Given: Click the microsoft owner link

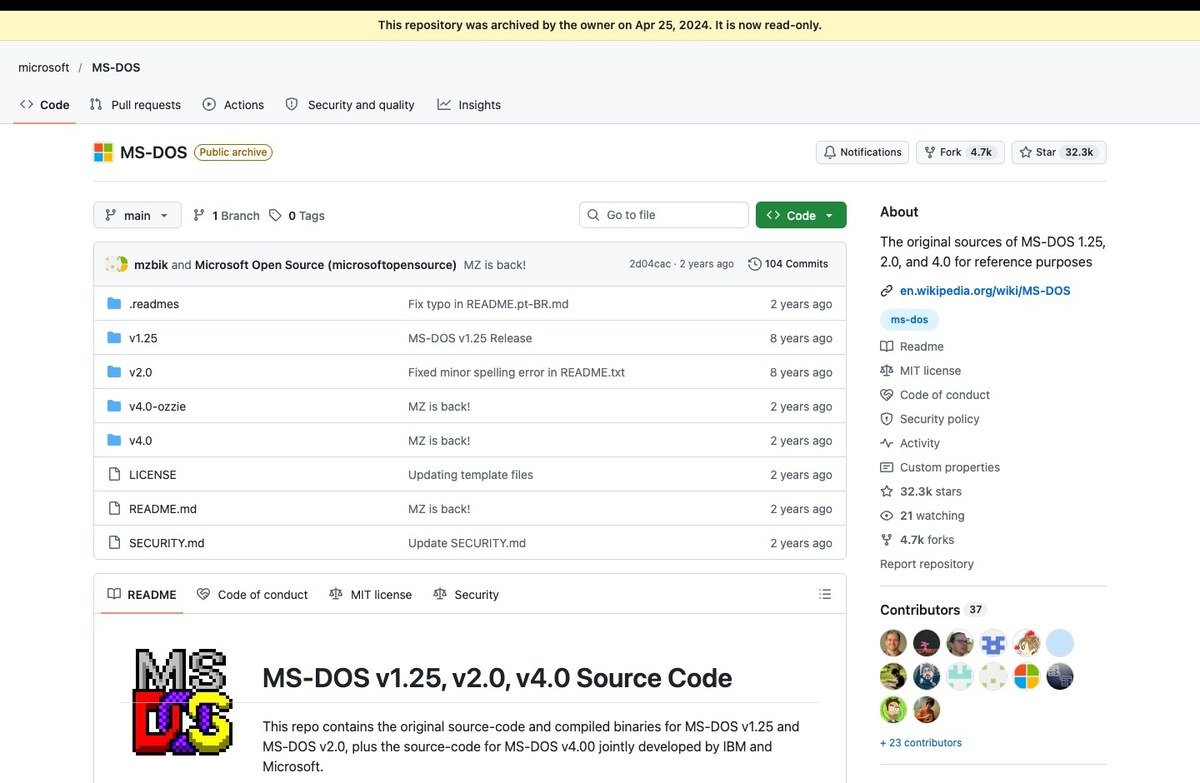Looking at the screenshot, I should pos(44,68).
